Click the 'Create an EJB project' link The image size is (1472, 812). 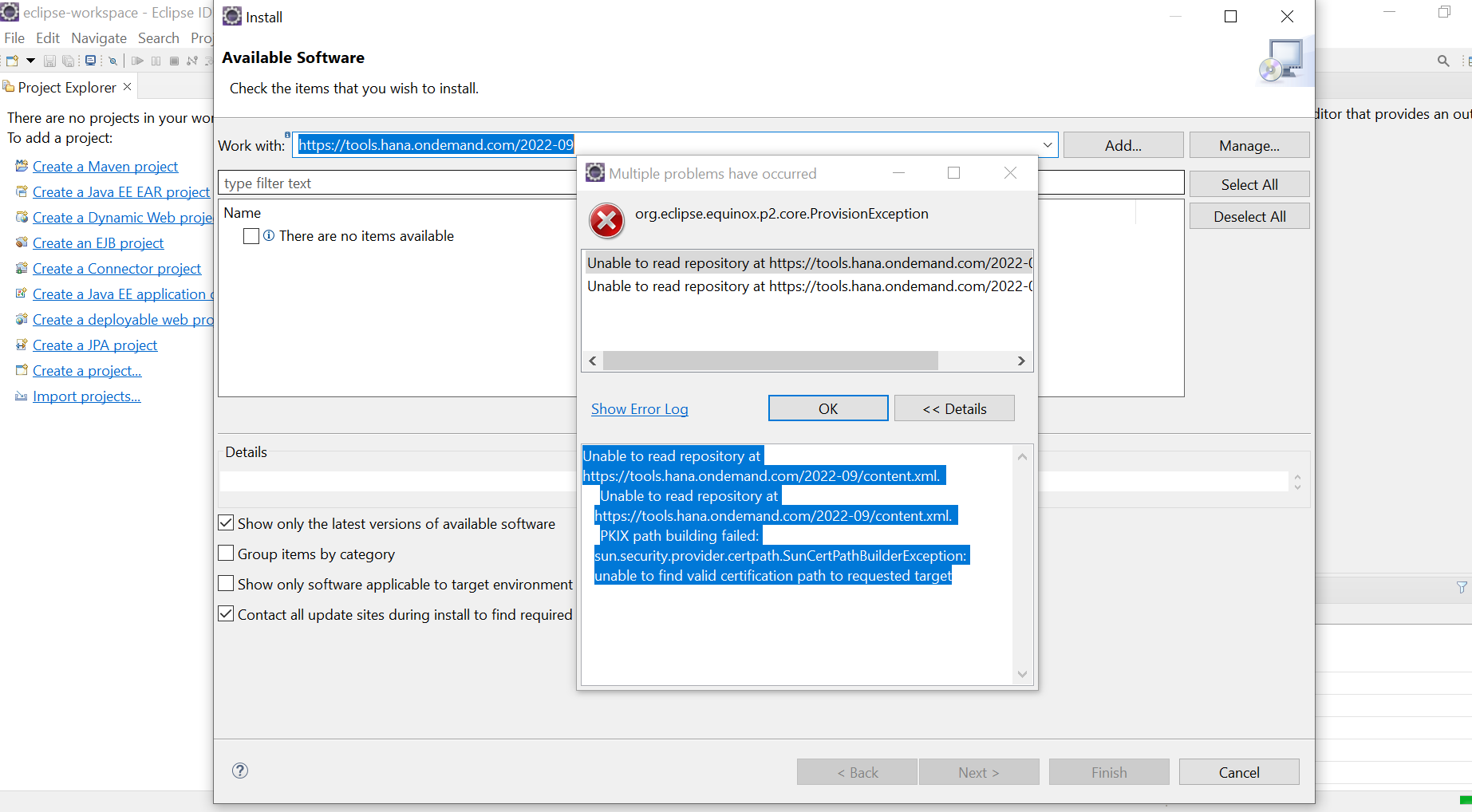pos(98,242)
